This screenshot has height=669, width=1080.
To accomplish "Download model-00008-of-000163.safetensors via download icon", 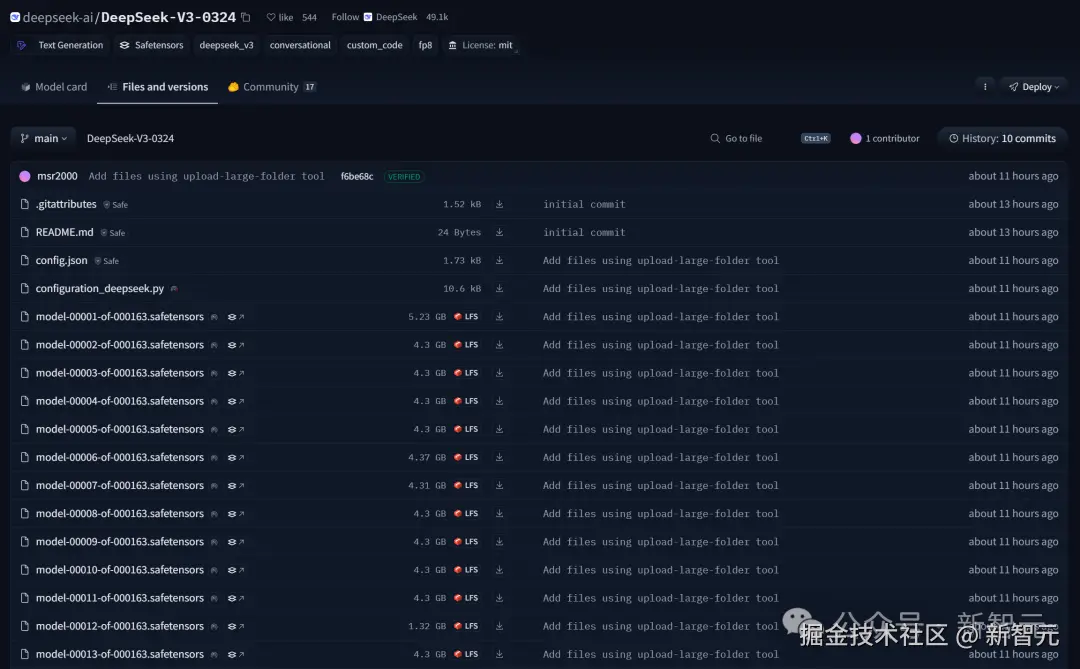I will tap(499, 514).
